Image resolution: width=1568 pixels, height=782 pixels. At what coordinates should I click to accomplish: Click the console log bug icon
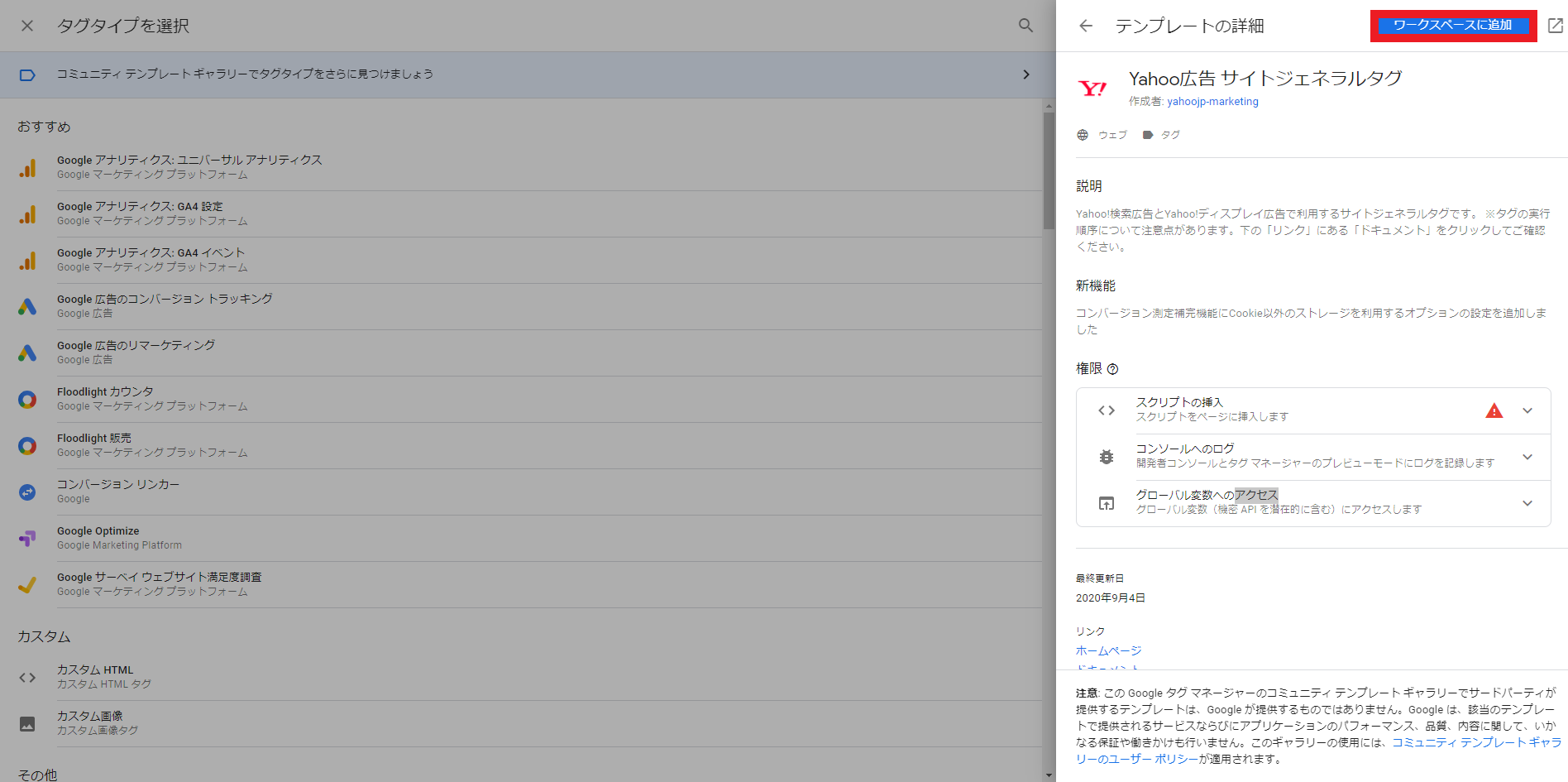1107,457
